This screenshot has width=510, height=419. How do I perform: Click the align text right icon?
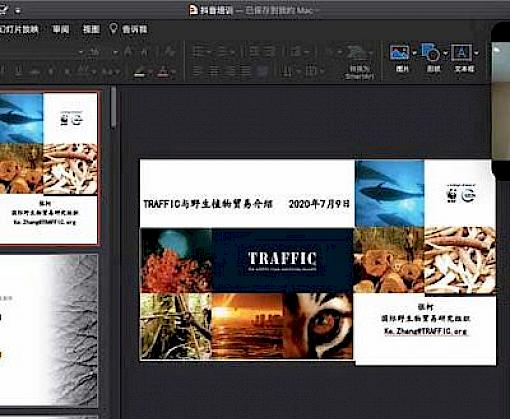[230, 71]
